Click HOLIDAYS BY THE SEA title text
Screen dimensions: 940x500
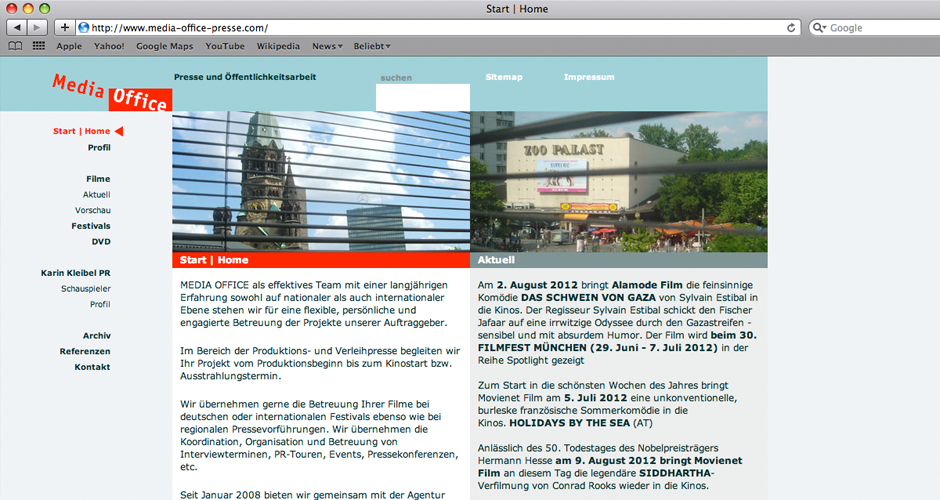click(570, 423)
